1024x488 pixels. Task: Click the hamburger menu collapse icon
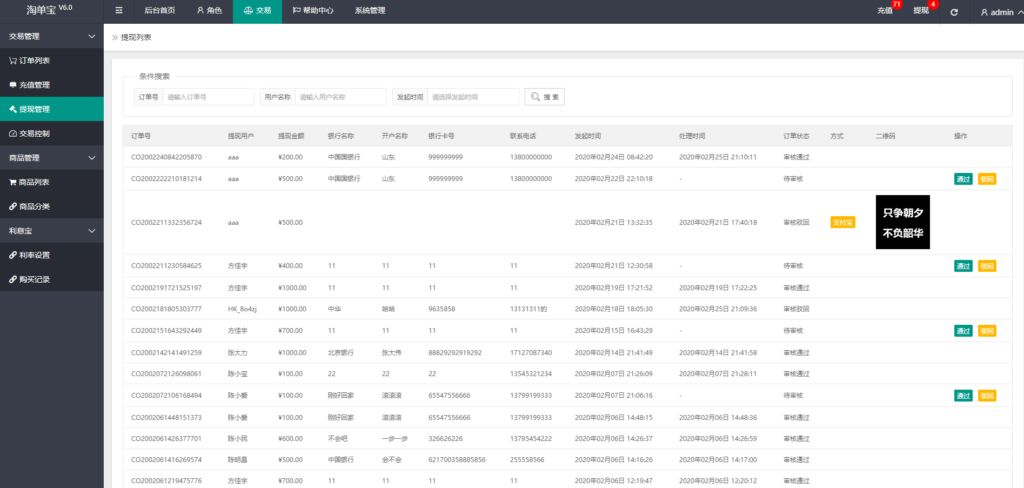(120, 11)
